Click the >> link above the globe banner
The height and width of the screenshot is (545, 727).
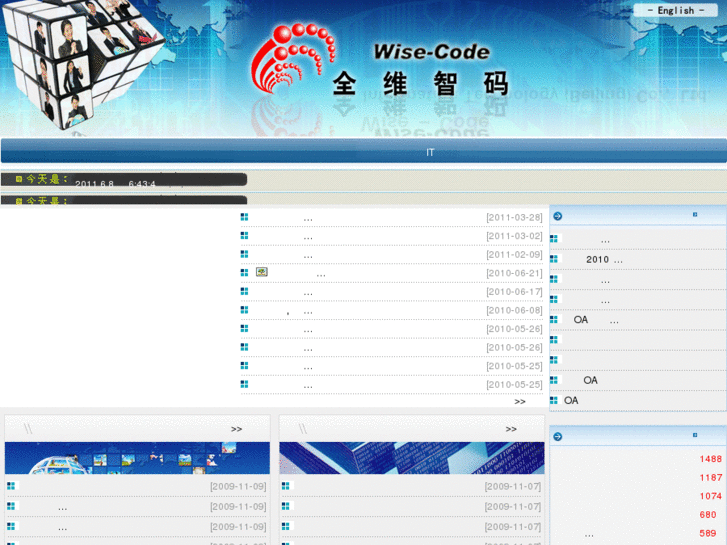click(x=236, y=429)
